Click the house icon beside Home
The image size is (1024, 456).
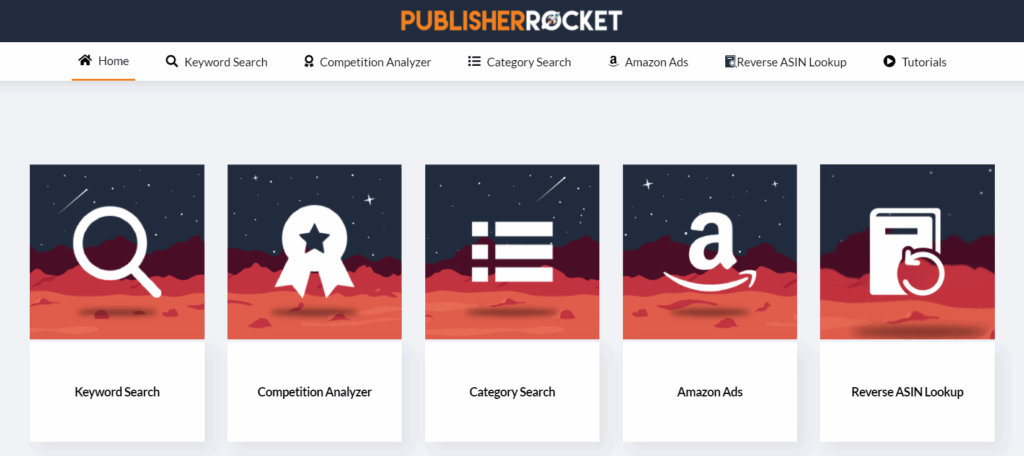pos(85,61)
